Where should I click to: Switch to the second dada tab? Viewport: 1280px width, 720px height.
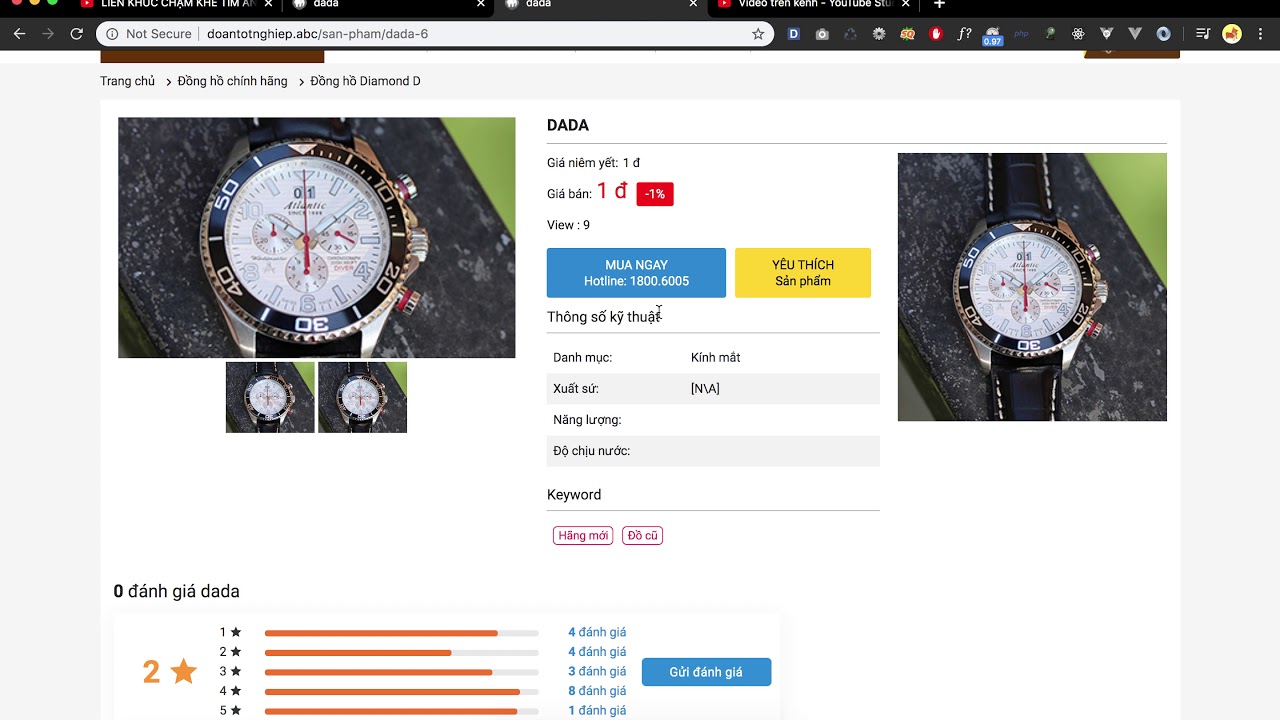pyautogui.click(x=600, y=5)
